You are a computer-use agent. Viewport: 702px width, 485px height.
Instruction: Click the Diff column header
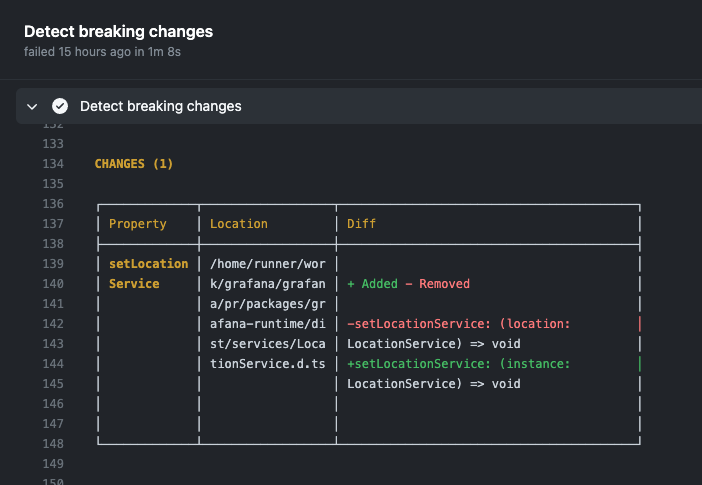tap(361, 224)
